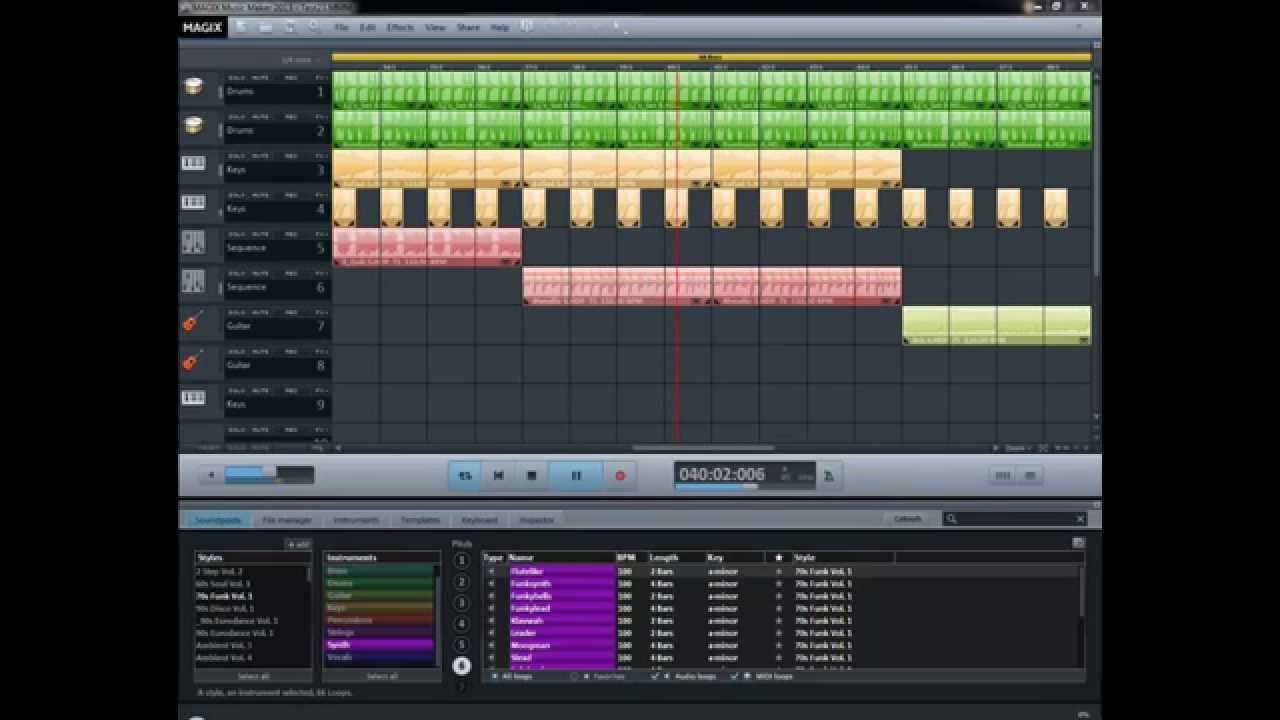Clear the search field with the X
Image resolution: width=1280 pixels, height=720 pixels.
pyautogui.click(x=1080, y=519)
